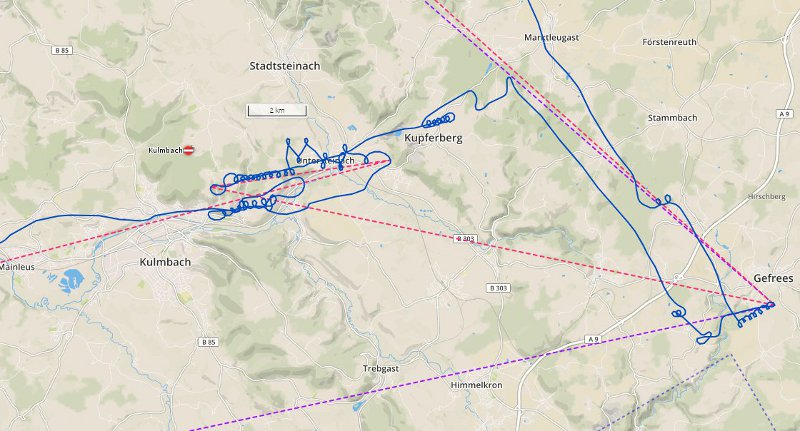Click the blue lake near Mainleus
Viewport: 800px width, 431px height.
tap(71, 281)
